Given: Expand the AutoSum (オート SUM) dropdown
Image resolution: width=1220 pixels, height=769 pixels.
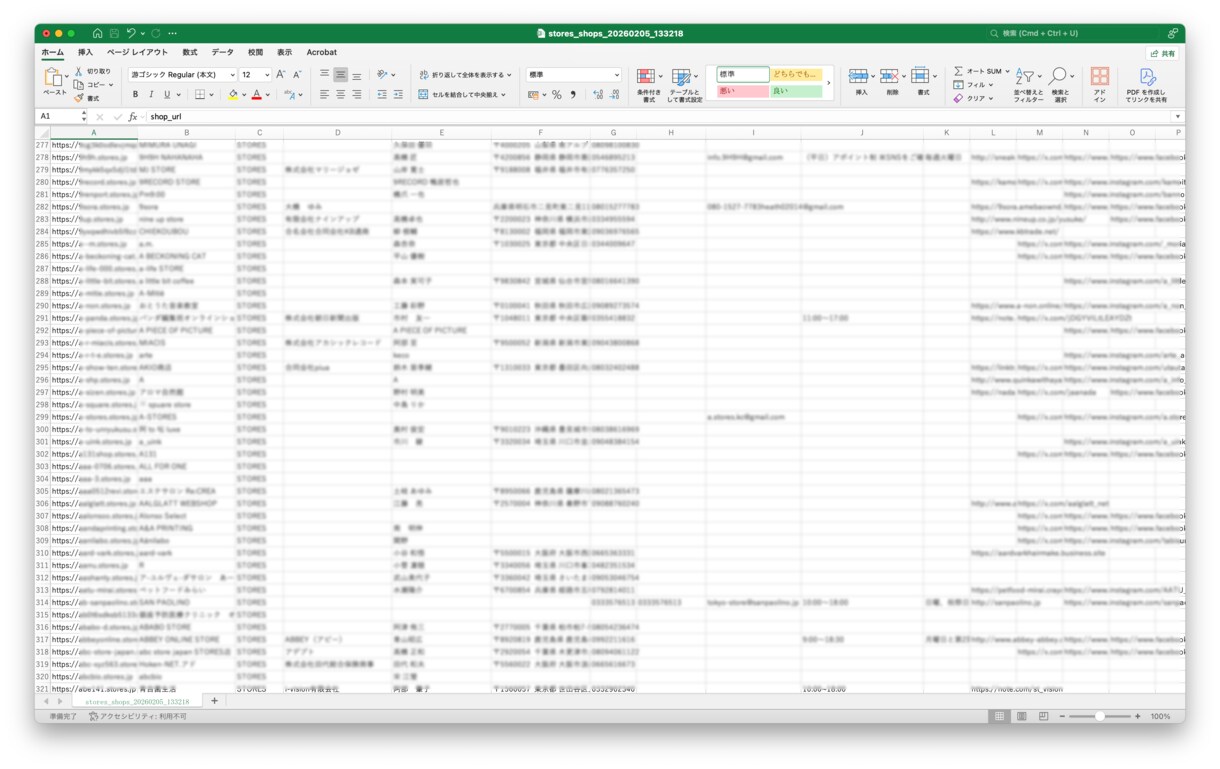Looking at the screenshot, I should click(1007, 71).
